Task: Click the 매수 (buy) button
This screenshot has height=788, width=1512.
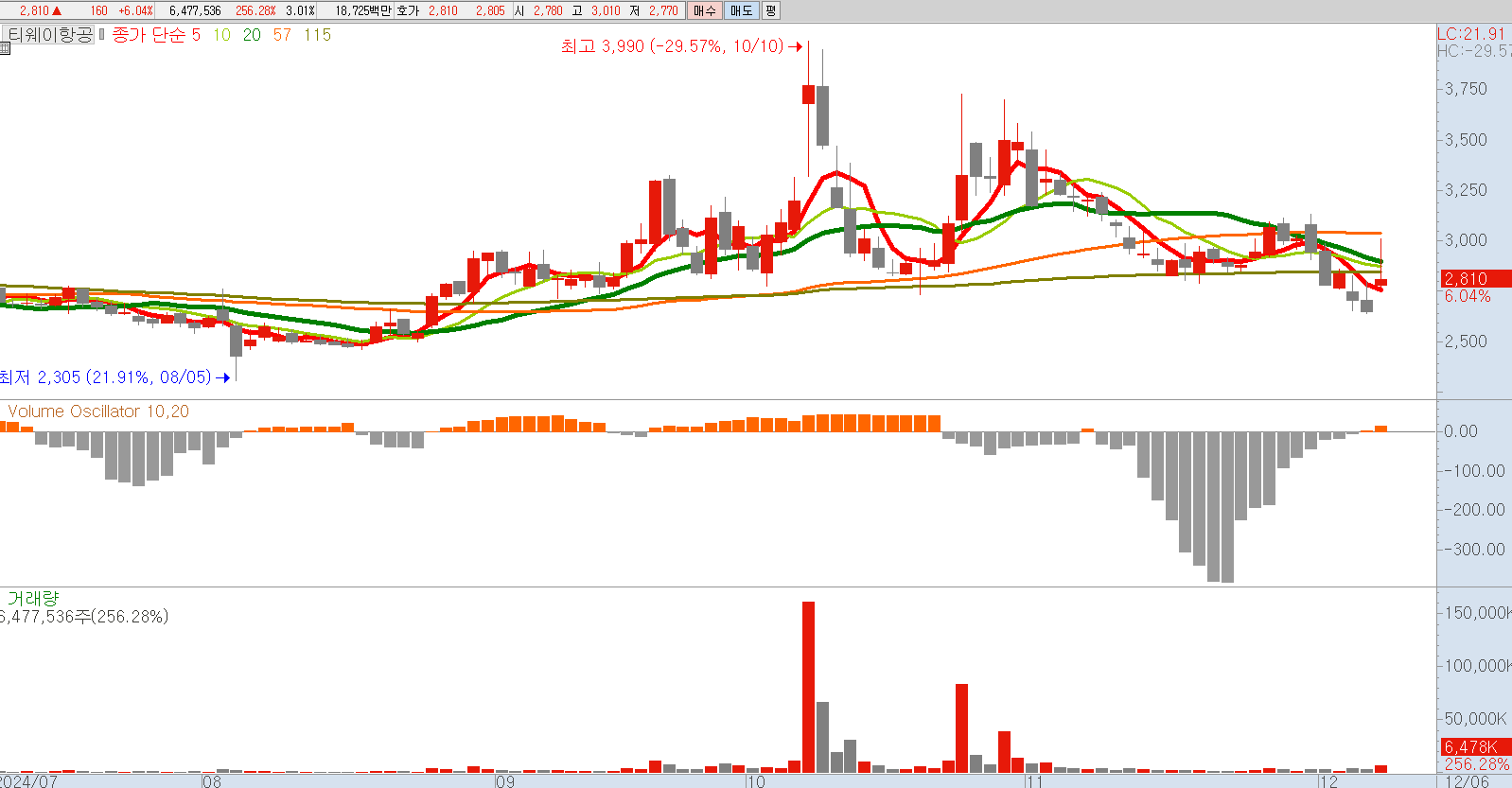Action: coord(705,10)
